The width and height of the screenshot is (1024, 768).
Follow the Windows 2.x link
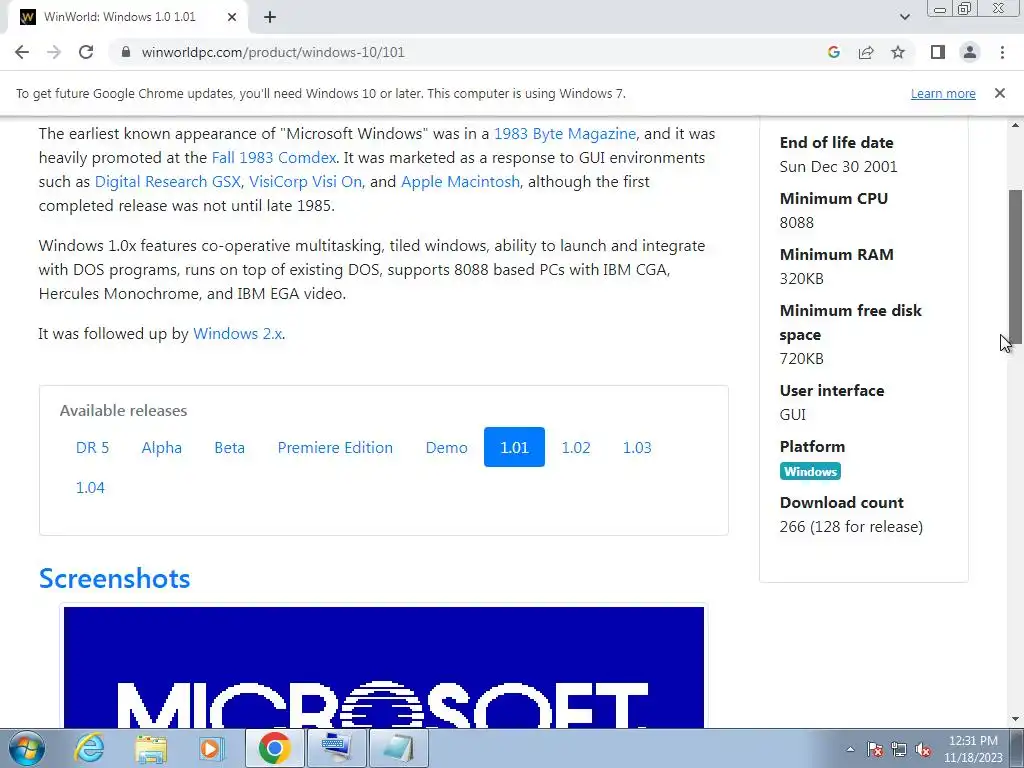coord(238,334)
